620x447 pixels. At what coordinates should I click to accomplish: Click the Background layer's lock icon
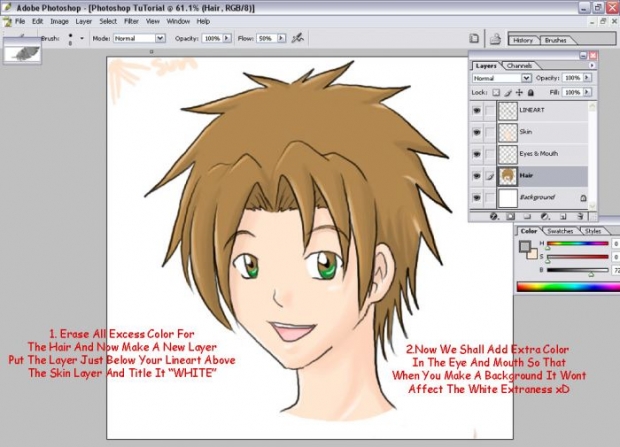(x=583, y=198)
